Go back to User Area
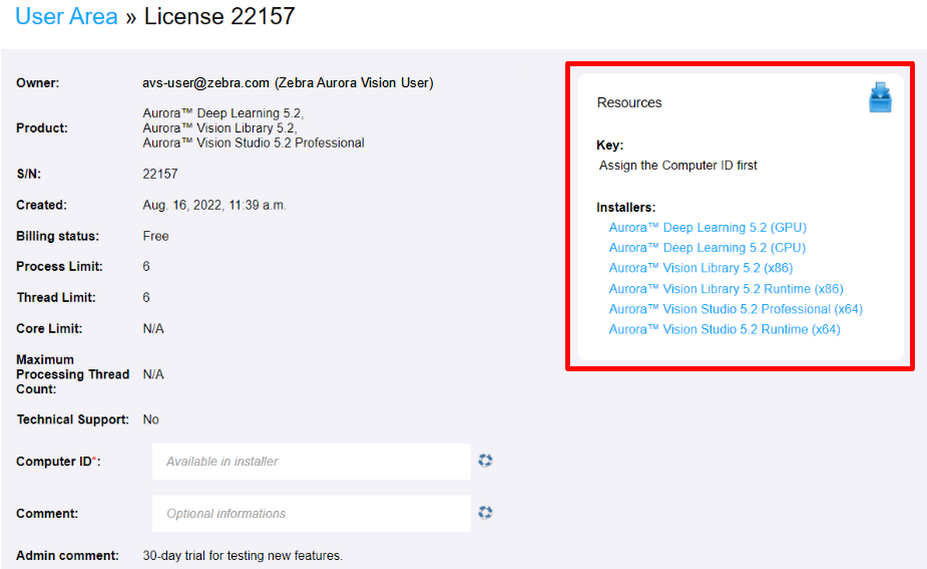 (66, 17)
